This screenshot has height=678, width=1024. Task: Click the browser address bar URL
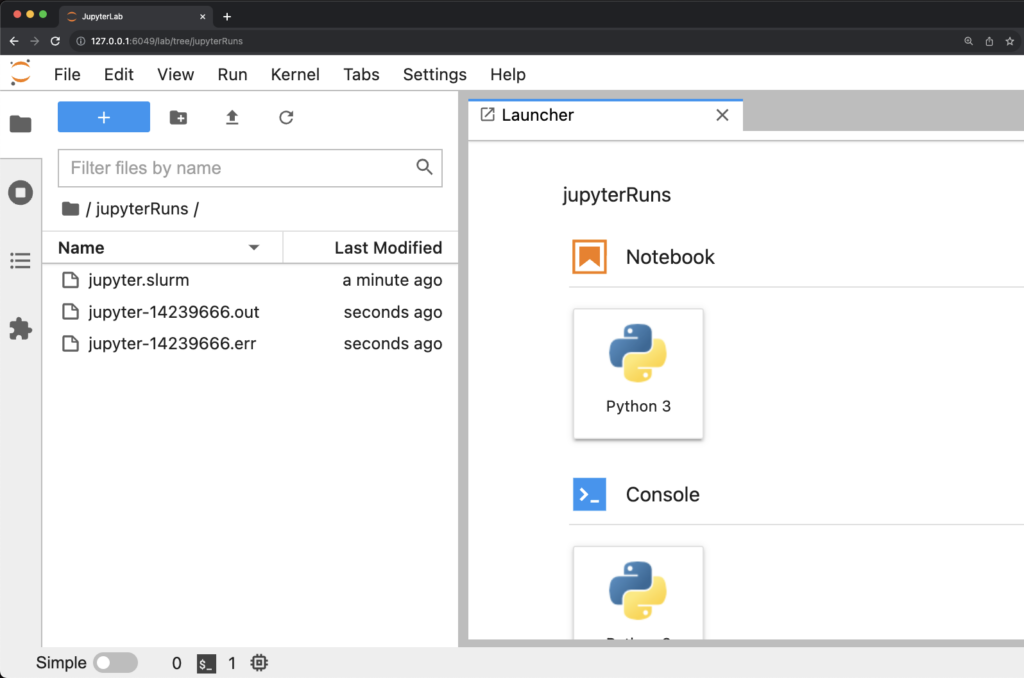(x=167, y=41)
